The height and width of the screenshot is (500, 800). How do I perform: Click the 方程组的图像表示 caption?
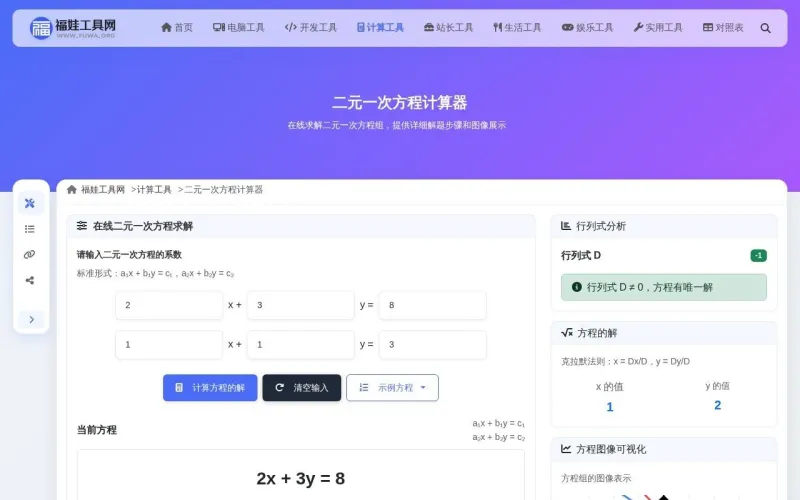596,478
